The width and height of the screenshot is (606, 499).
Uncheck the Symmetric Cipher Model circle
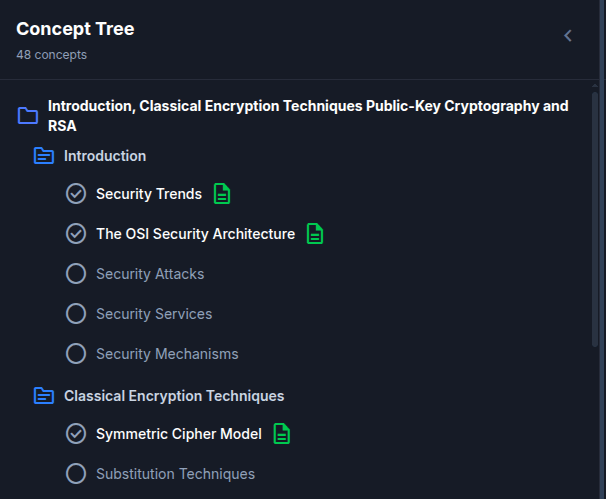click(x=76, y=434)
